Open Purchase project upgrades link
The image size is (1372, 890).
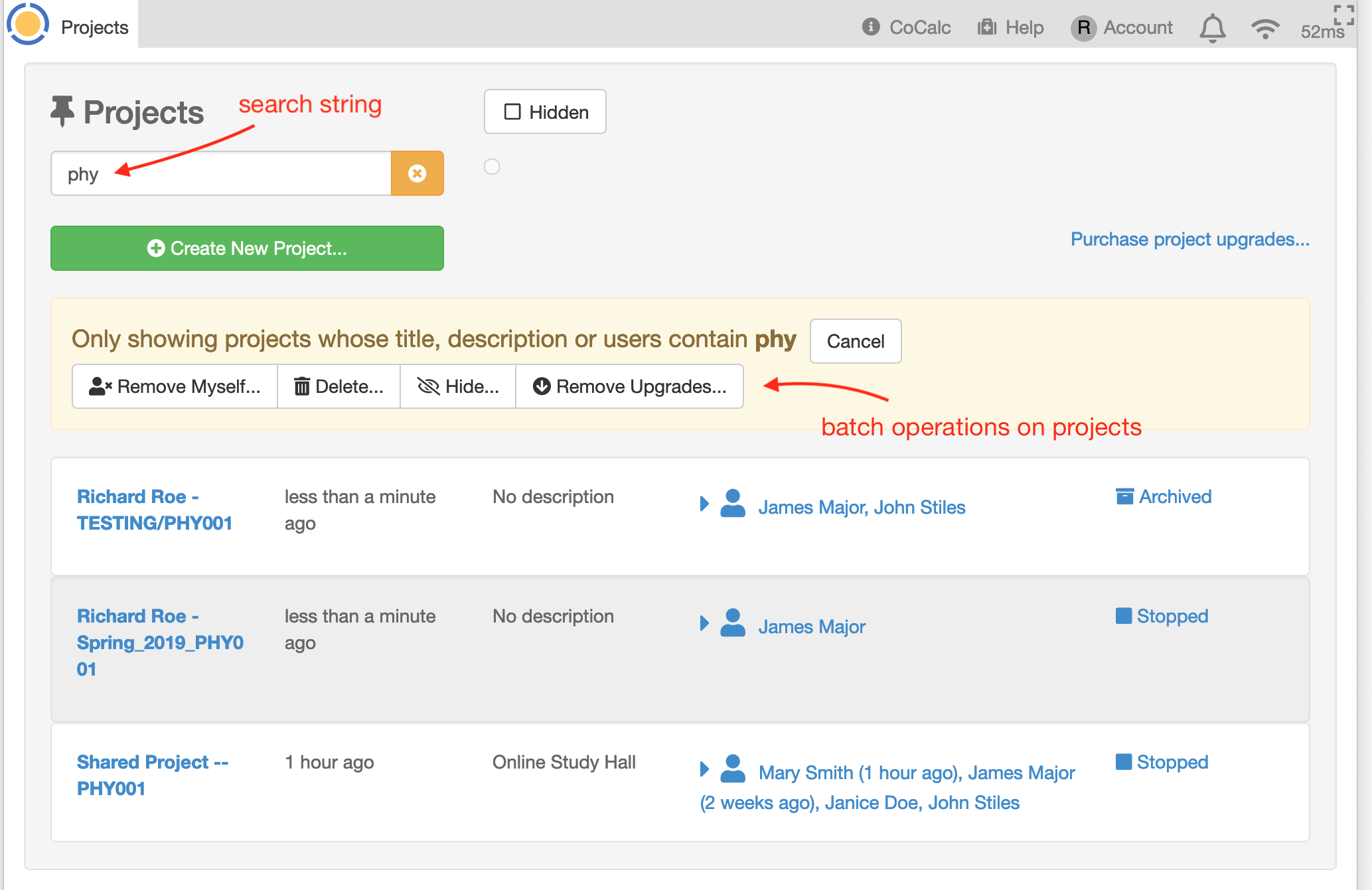(1189, 239)
